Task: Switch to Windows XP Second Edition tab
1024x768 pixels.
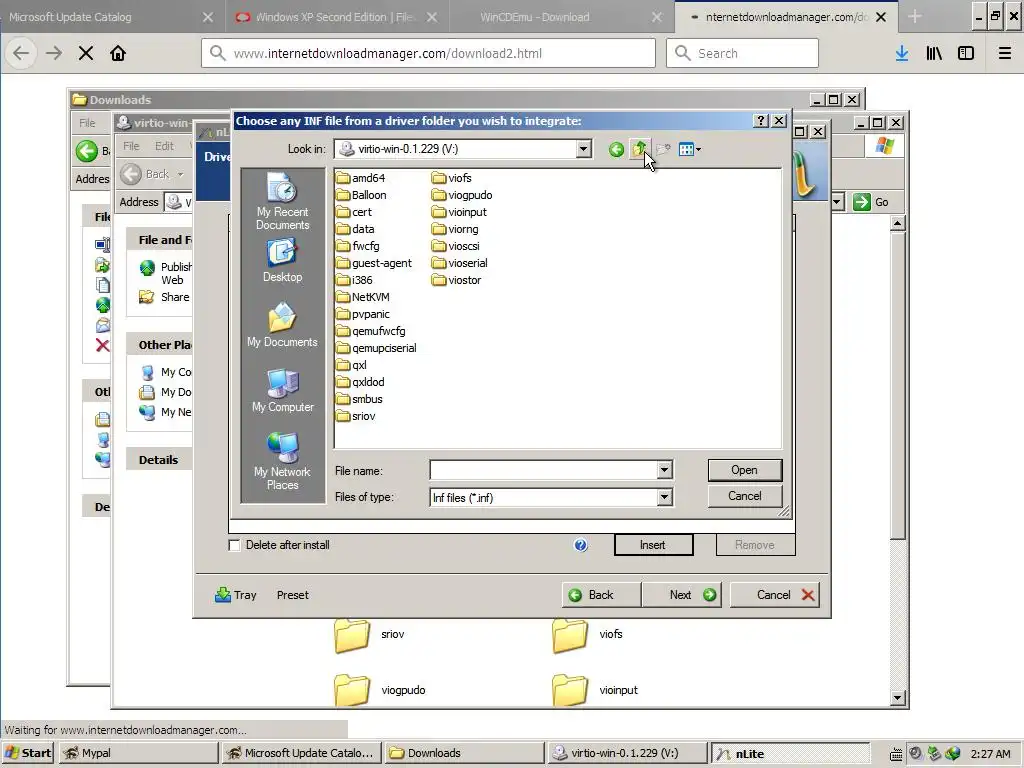Action: point(337,17)
